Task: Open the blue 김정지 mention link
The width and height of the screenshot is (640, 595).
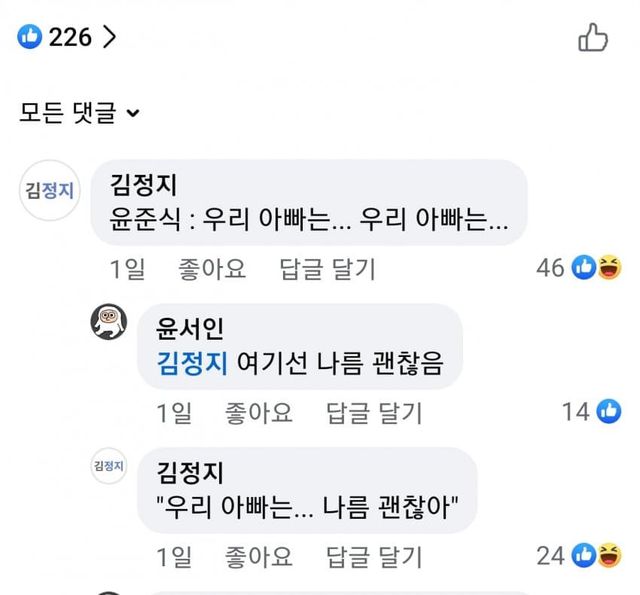Action: (193, 365)
